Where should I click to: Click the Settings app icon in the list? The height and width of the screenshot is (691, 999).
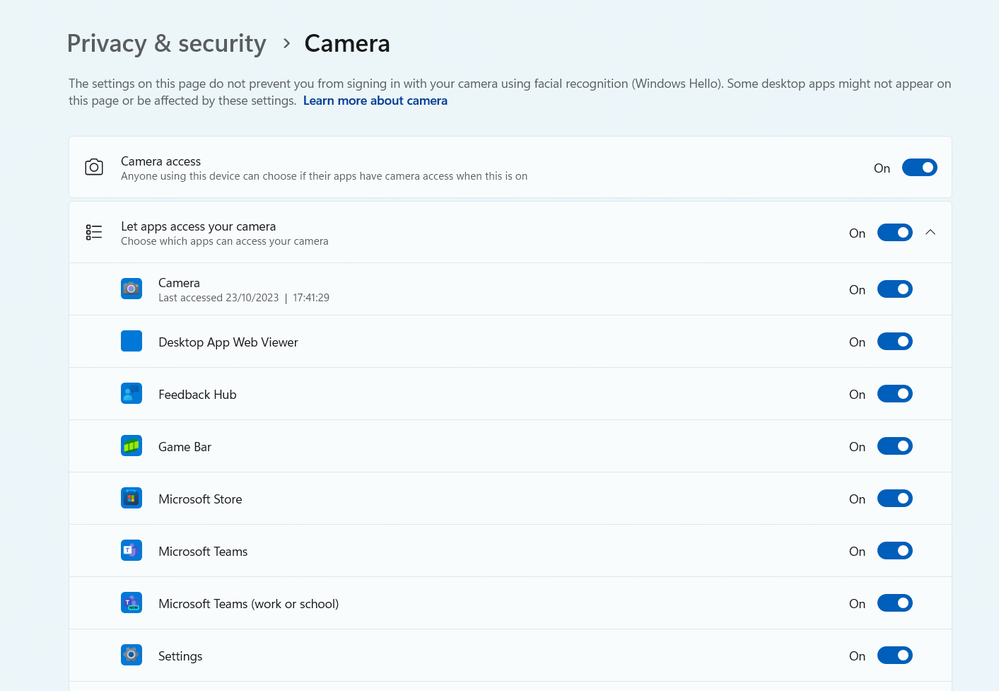(x=131, y=655)
